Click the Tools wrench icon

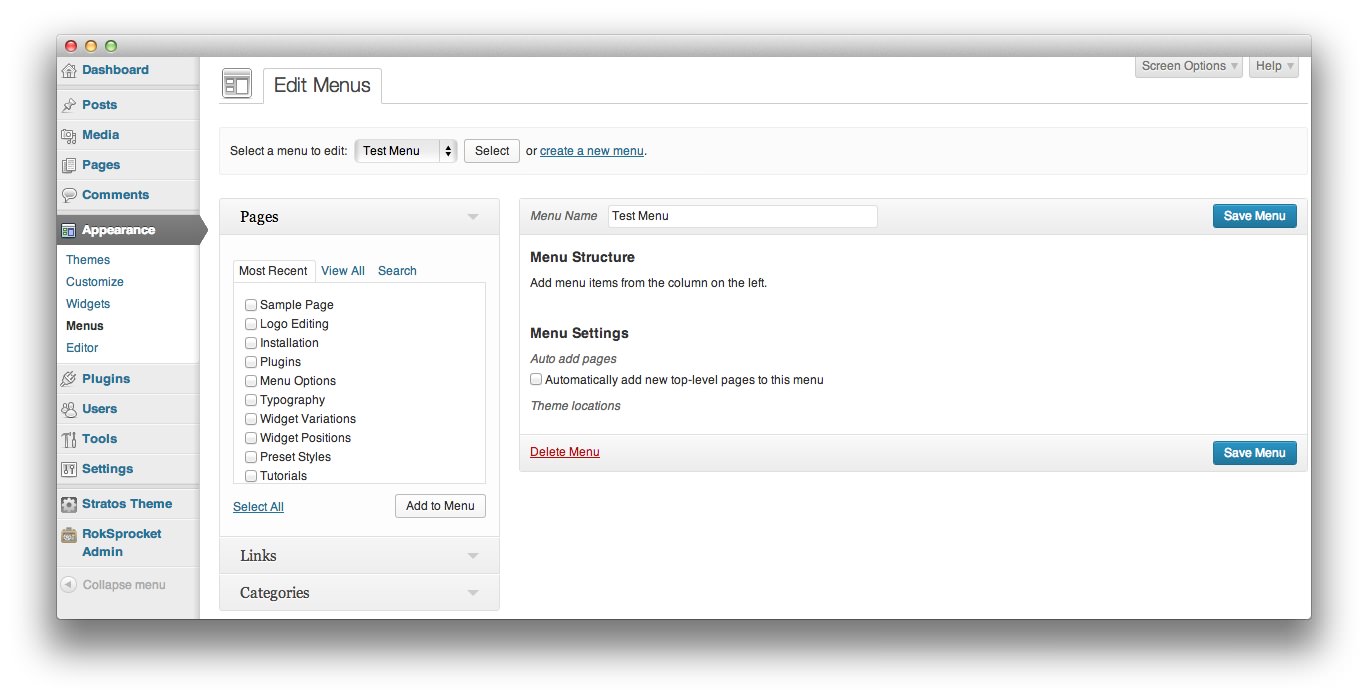[69, 439]
